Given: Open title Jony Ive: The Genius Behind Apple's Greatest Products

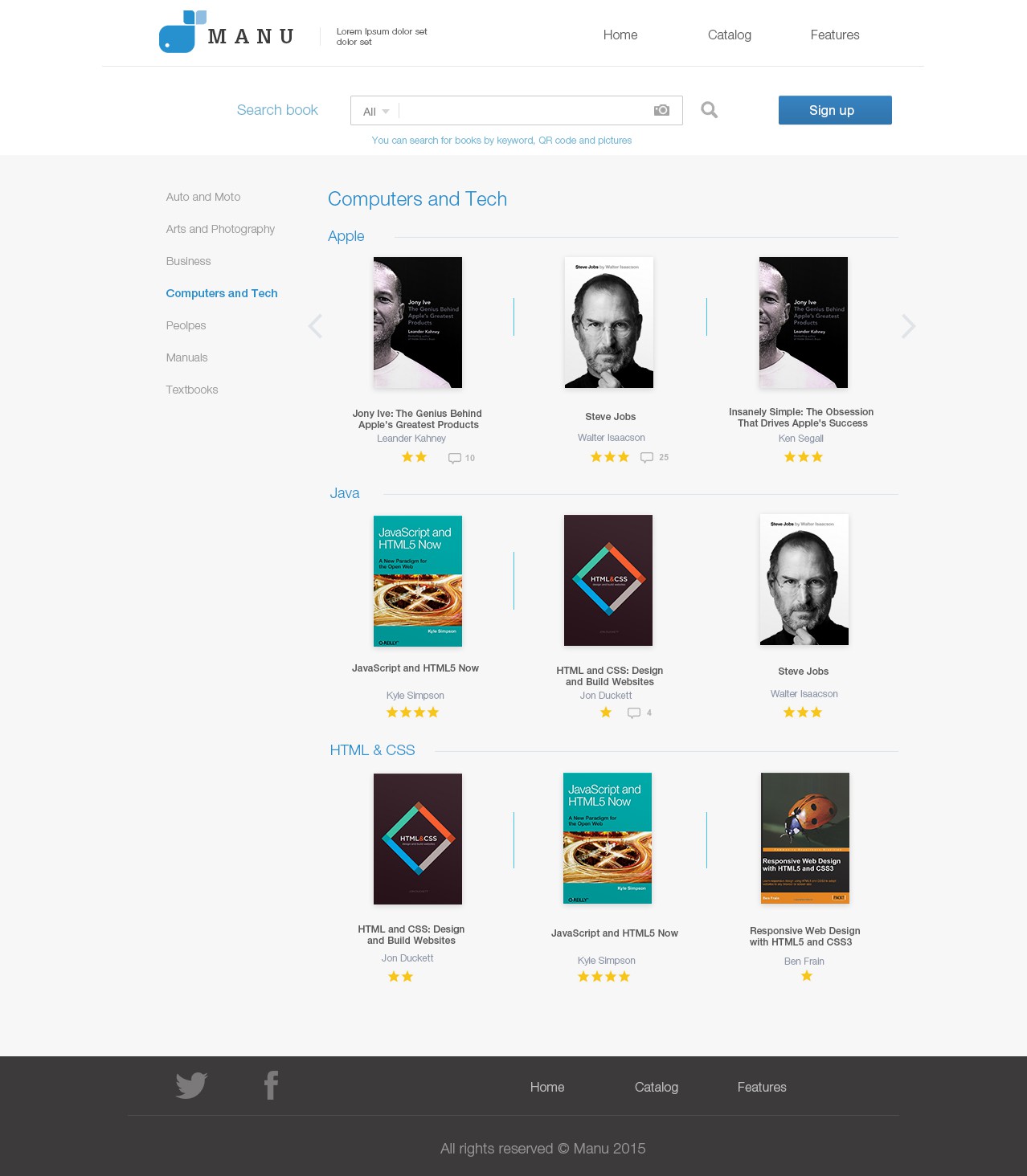Looking at the screenshot, I should click(418, 419).
